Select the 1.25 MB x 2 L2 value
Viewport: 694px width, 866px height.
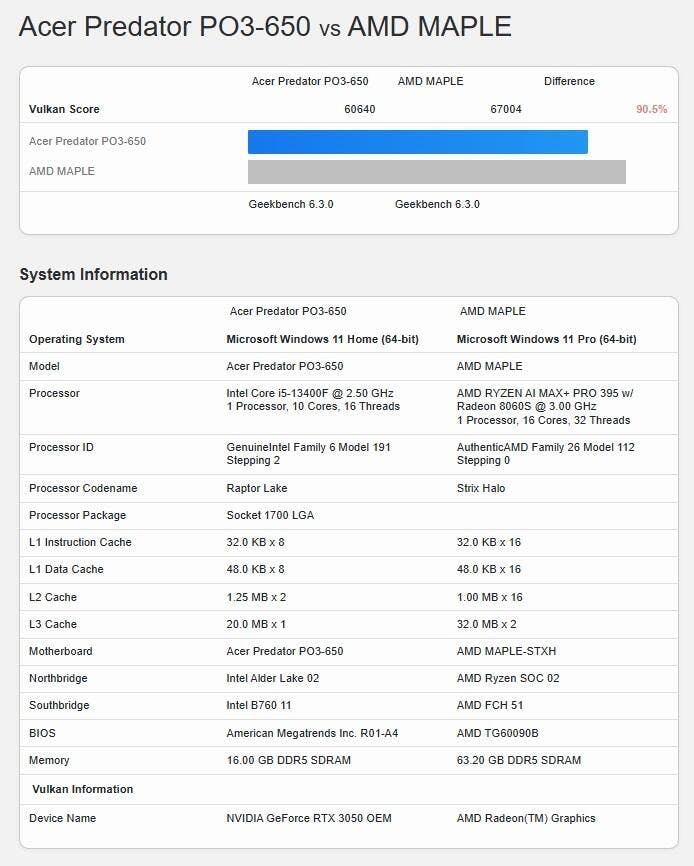(256, 597)
